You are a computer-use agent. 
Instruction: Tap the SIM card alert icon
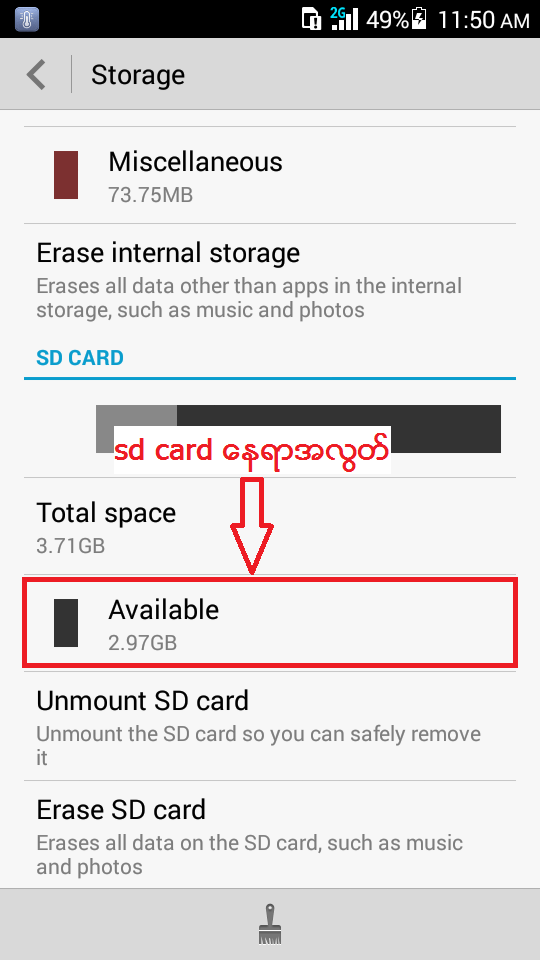311,19
